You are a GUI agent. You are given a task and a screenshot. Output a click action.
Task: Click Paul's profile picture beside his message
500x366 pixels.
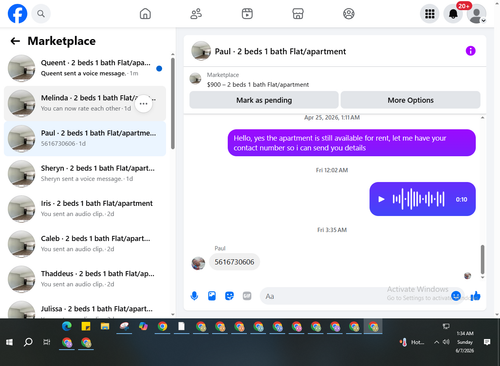tap(198, 263)
